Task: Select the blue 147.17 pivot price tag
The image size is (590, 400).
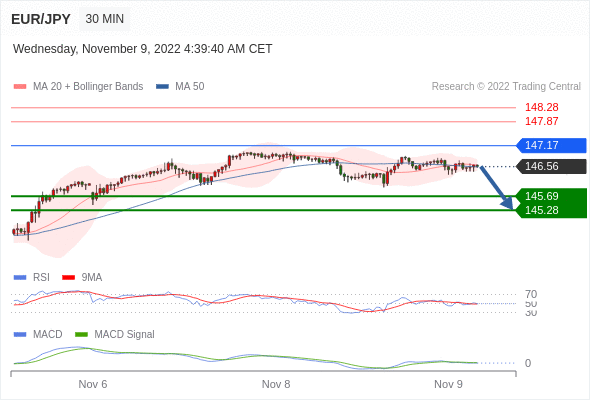Action: click(551, 145)
